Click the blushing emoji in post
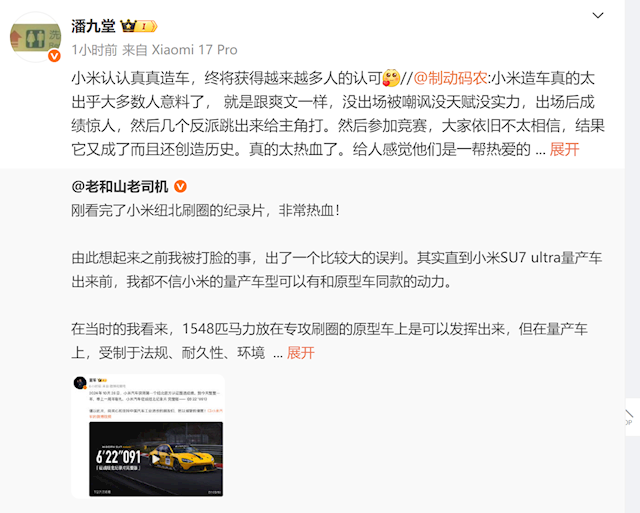Viewport: 640px width, 513px height. pos(391,78)
